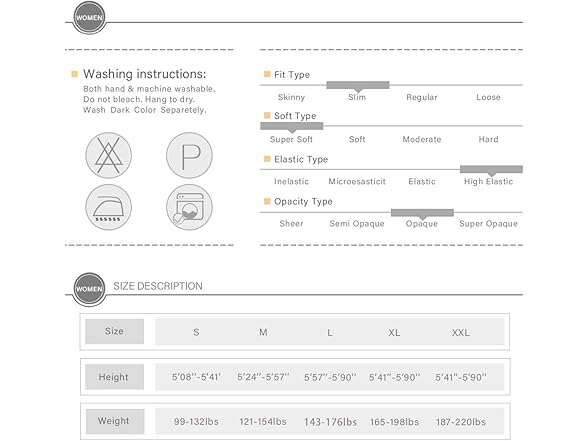The width and height of the screenshot is (588, 441).
Task: Click the dry-clean P circle icon
Action: [x=189, y=155]
